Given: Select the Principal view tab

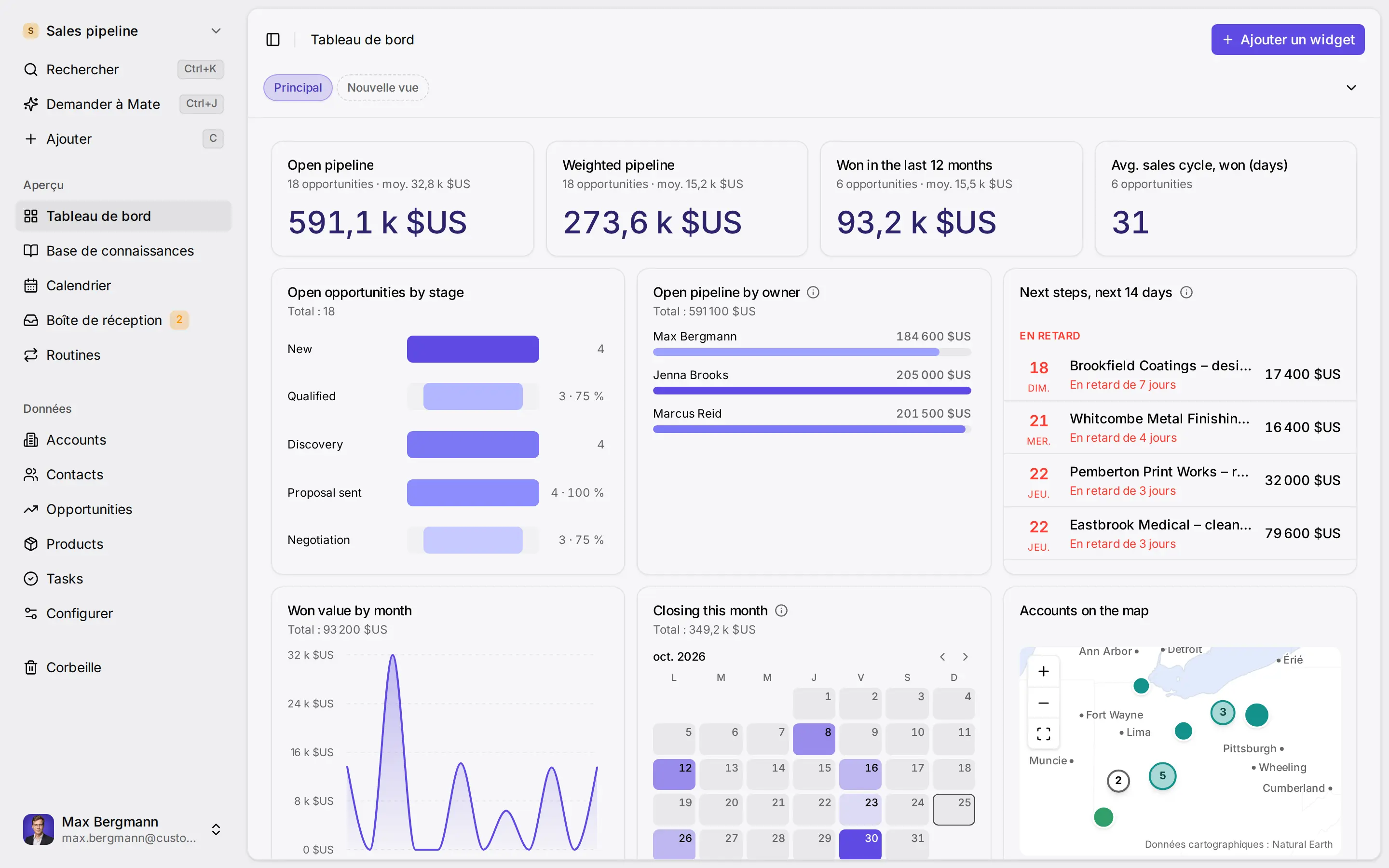Looking at the screenshot, I should click(x=297, y=88).
